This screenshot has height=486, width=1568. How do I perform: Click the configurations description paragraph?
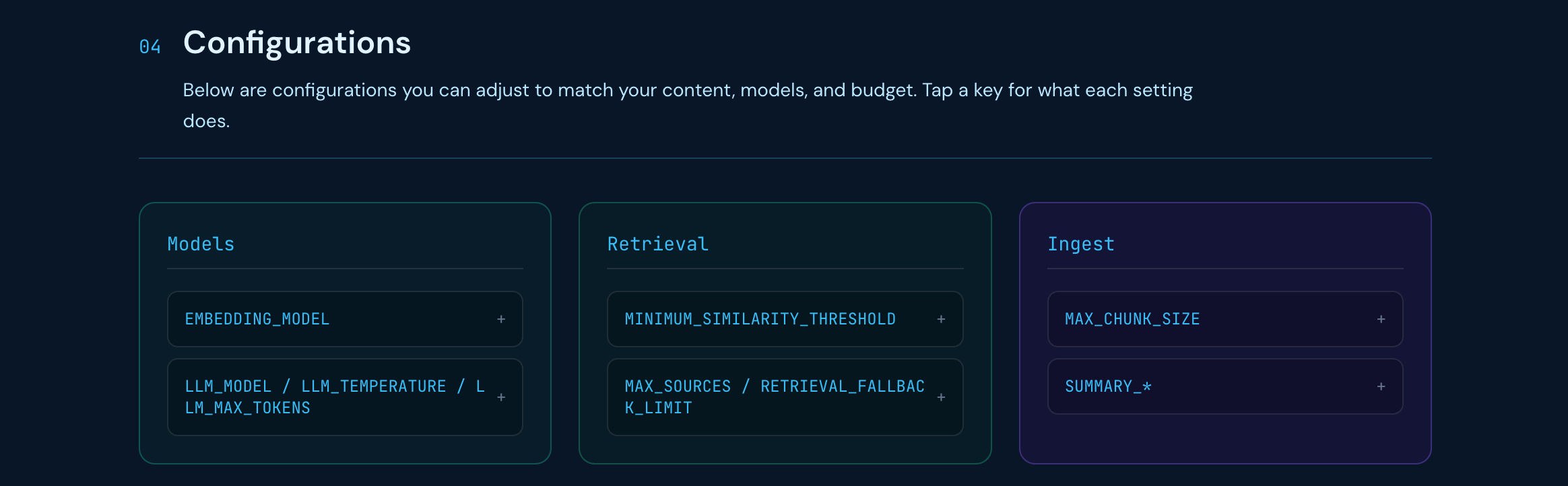click(x=688, y=105)
